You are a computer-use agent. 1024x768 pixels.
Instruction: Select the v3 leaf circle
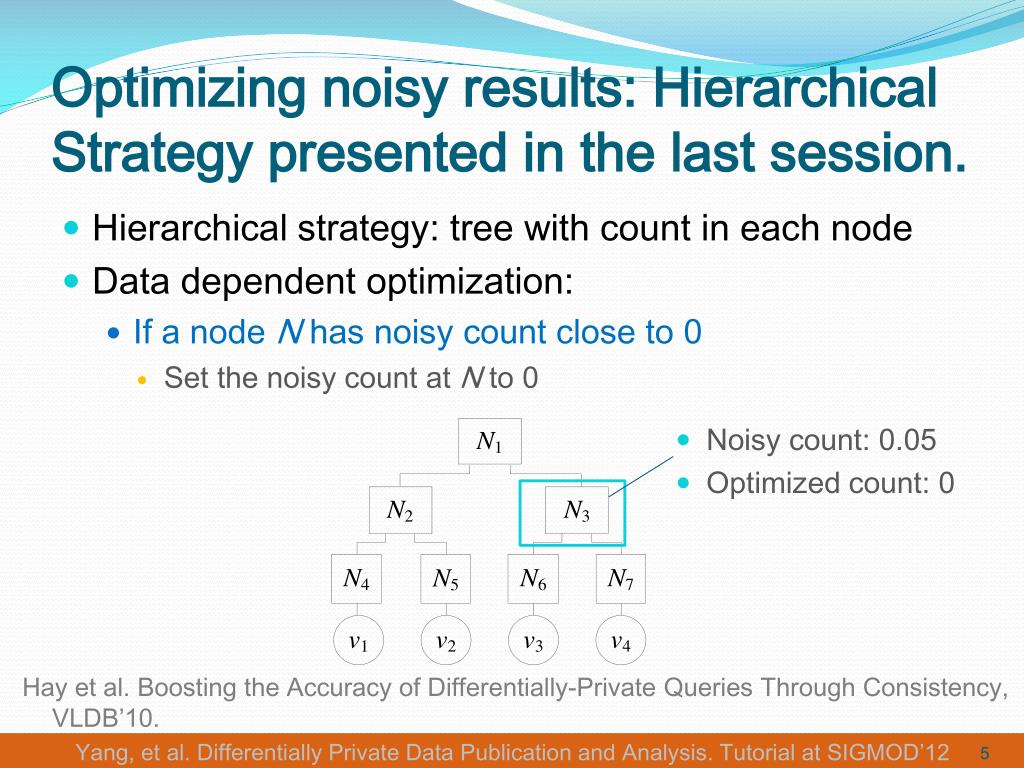click(x=533, y=640)
